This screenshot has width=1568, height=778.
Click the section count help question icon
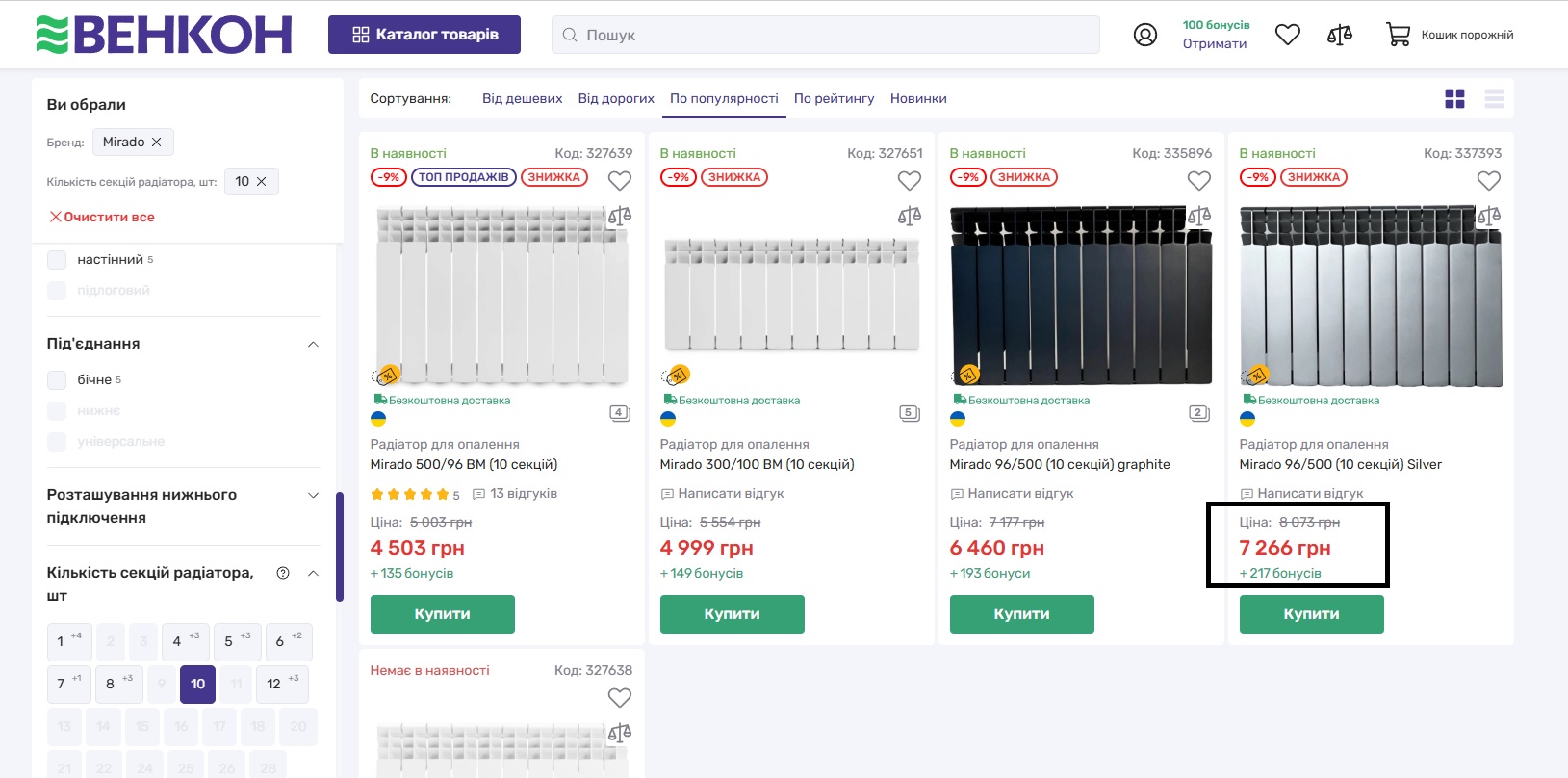[283, 573]
